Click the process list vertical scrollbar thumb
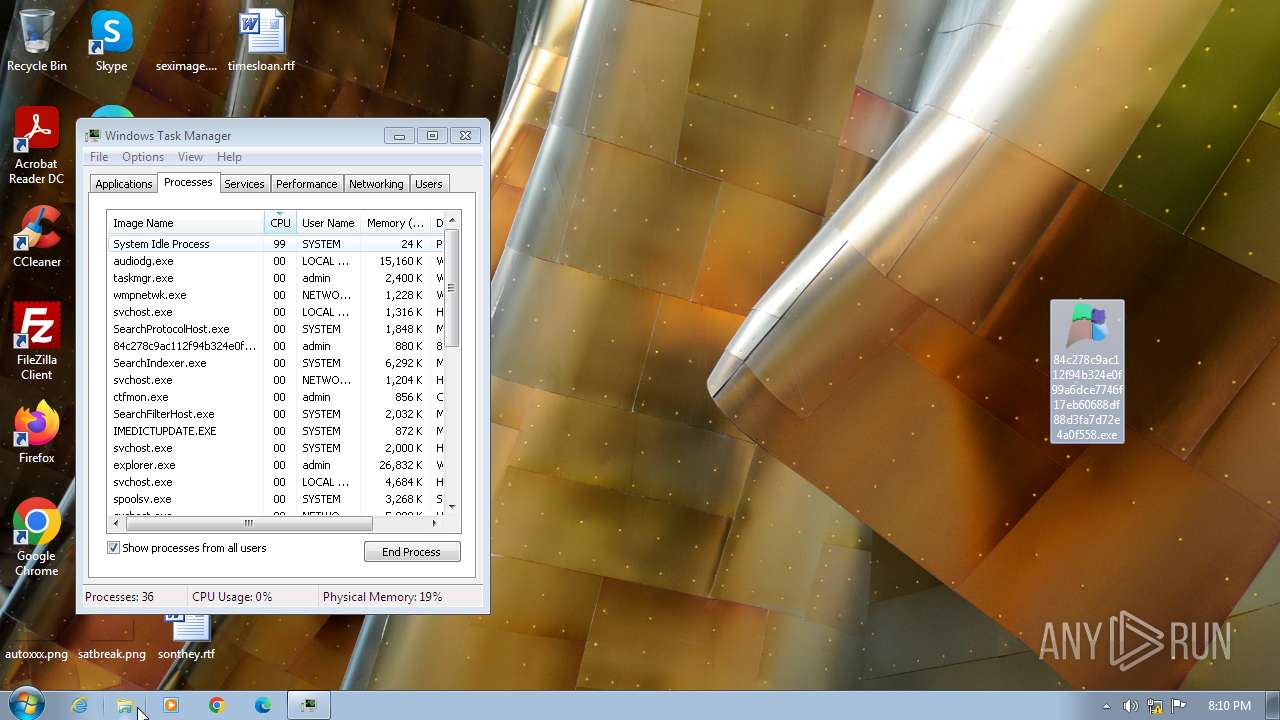1280x720 pixels. tap(451, 288)
